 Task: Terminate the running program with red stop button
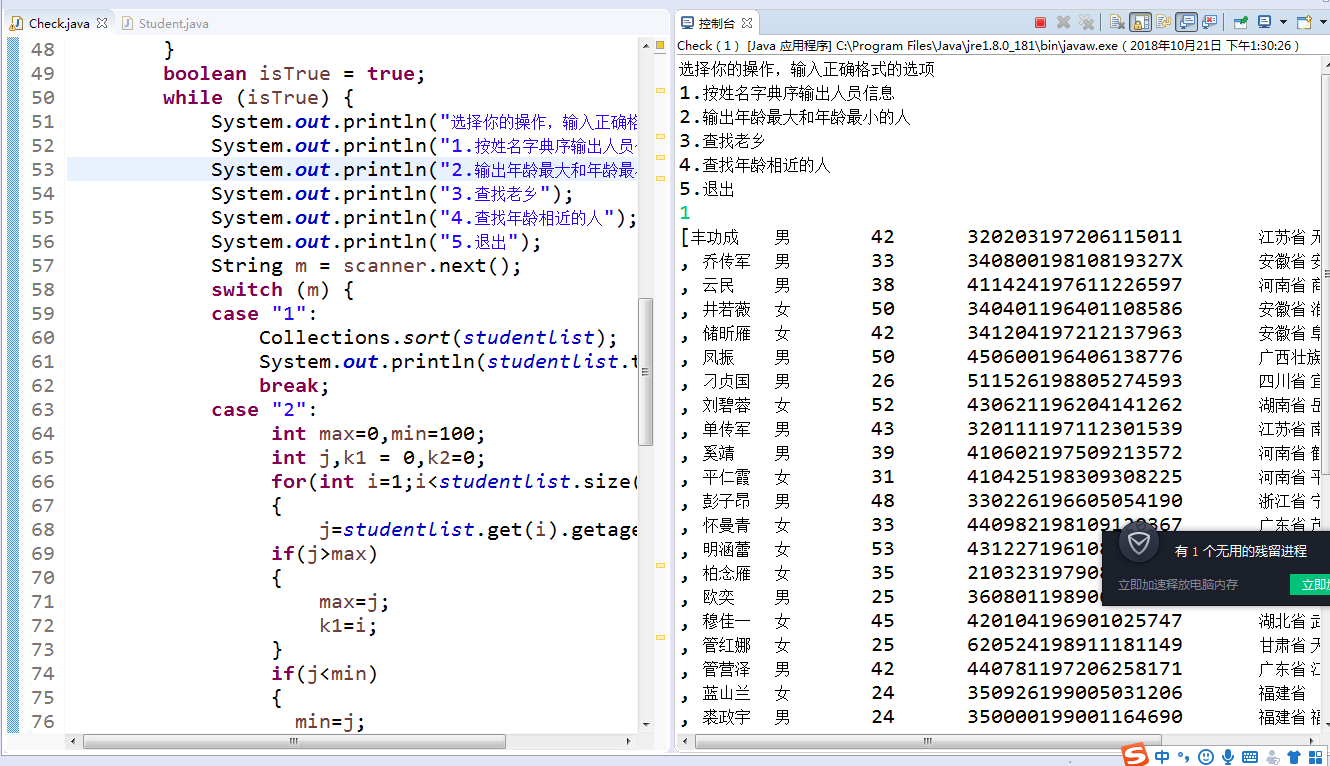[x=1040, y=22]
